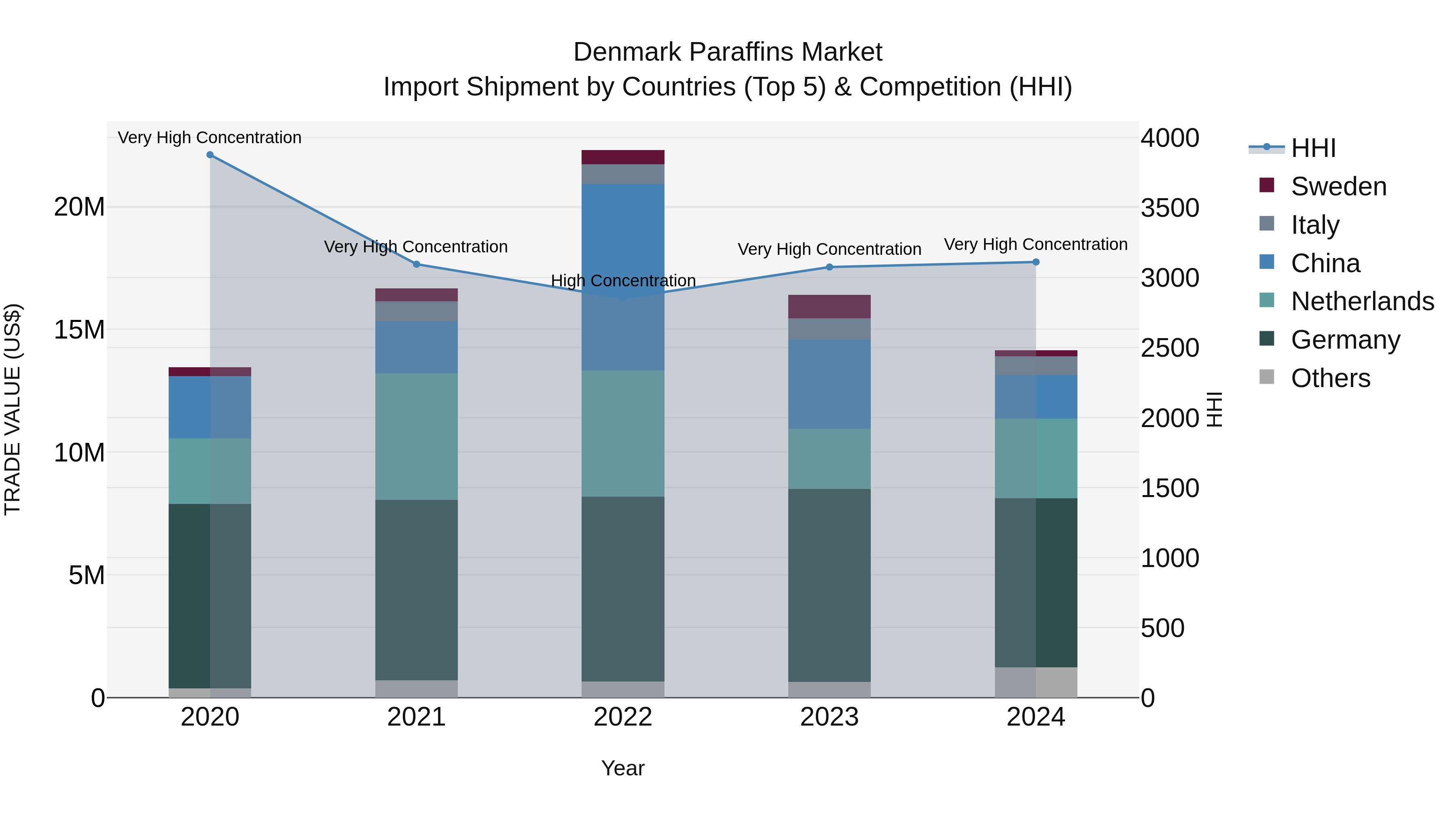1456x819 pixels.
Task: Click the 2020 x-axis tick label
Action: 210,717
